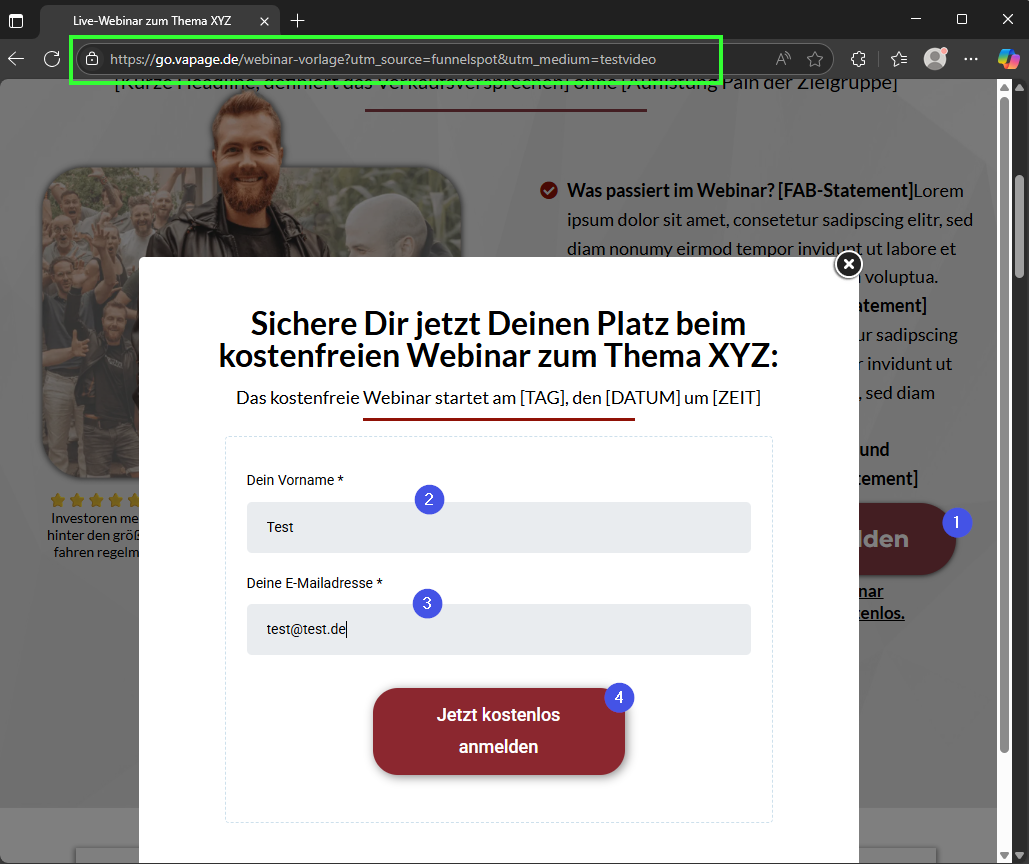Viewport: 1029px width, 864px height.
Task: Click the Deine E-Mailadresse label
Action: (x=314, y=583)
